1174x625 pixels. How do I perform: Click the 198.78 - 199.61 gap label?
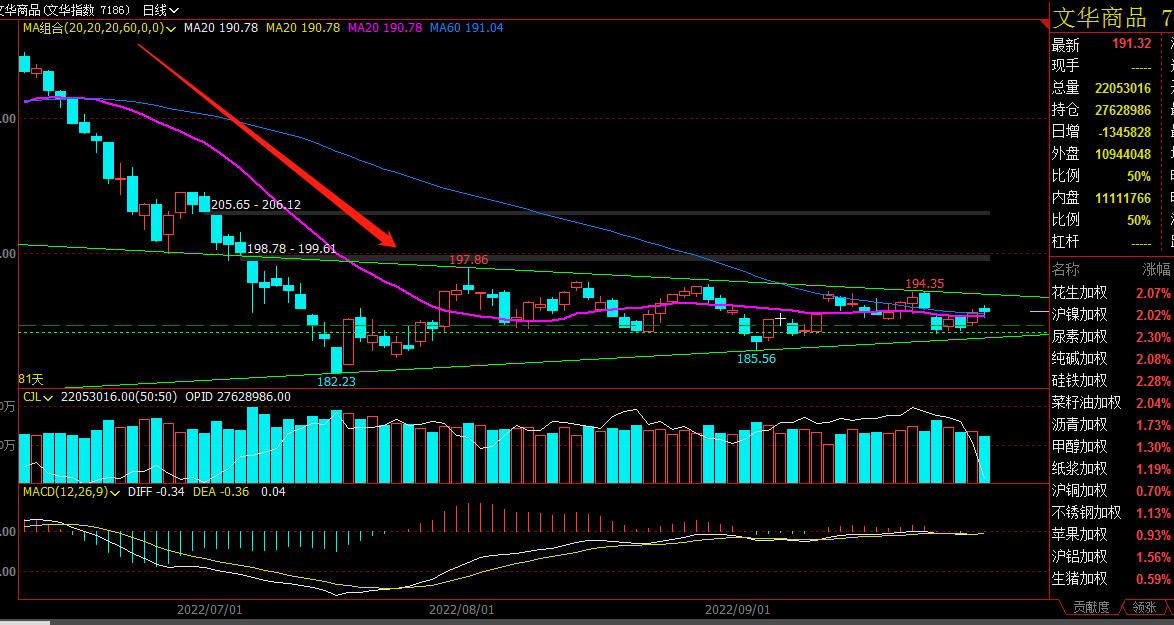click(x=291, y=249)
